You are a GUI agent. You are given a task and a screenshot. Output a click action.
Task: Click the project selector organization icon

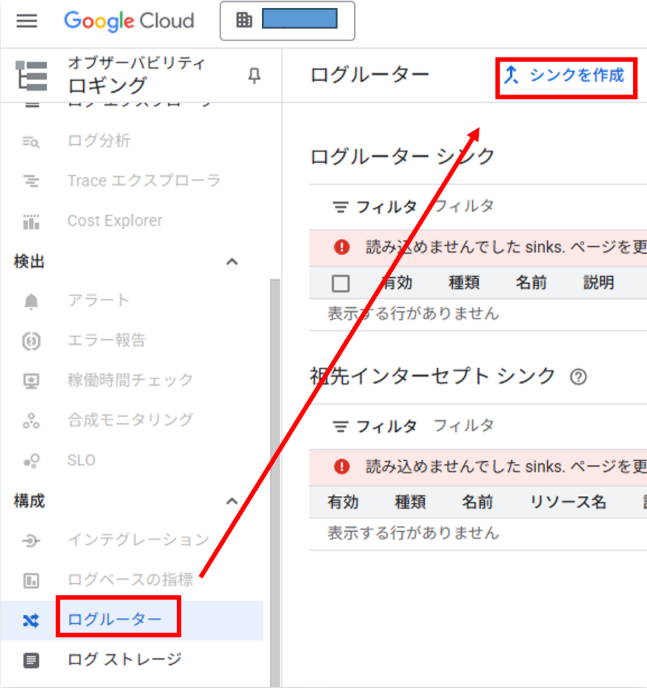click(x=244, y=20)
